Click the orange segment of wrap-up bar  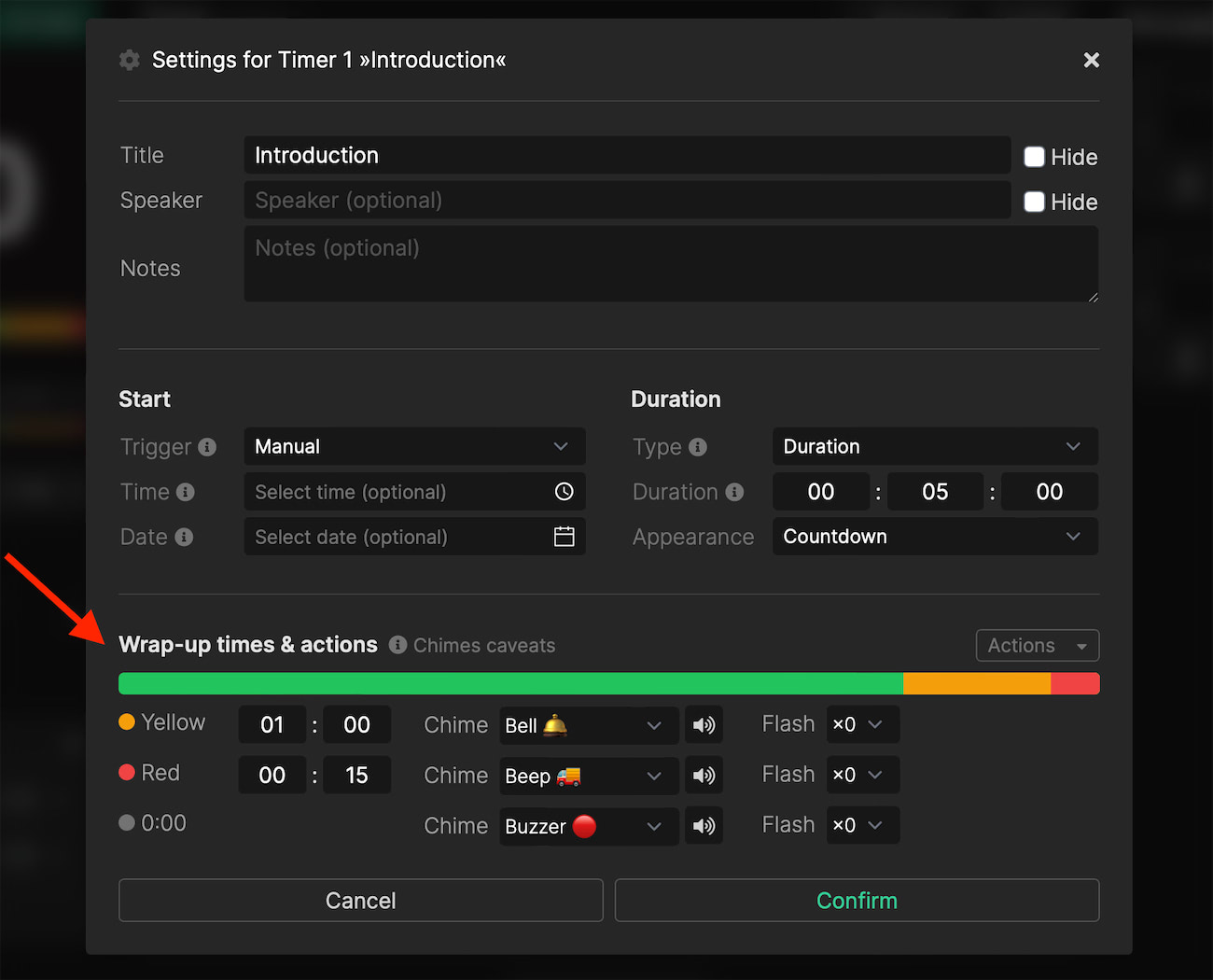(976, 683)
